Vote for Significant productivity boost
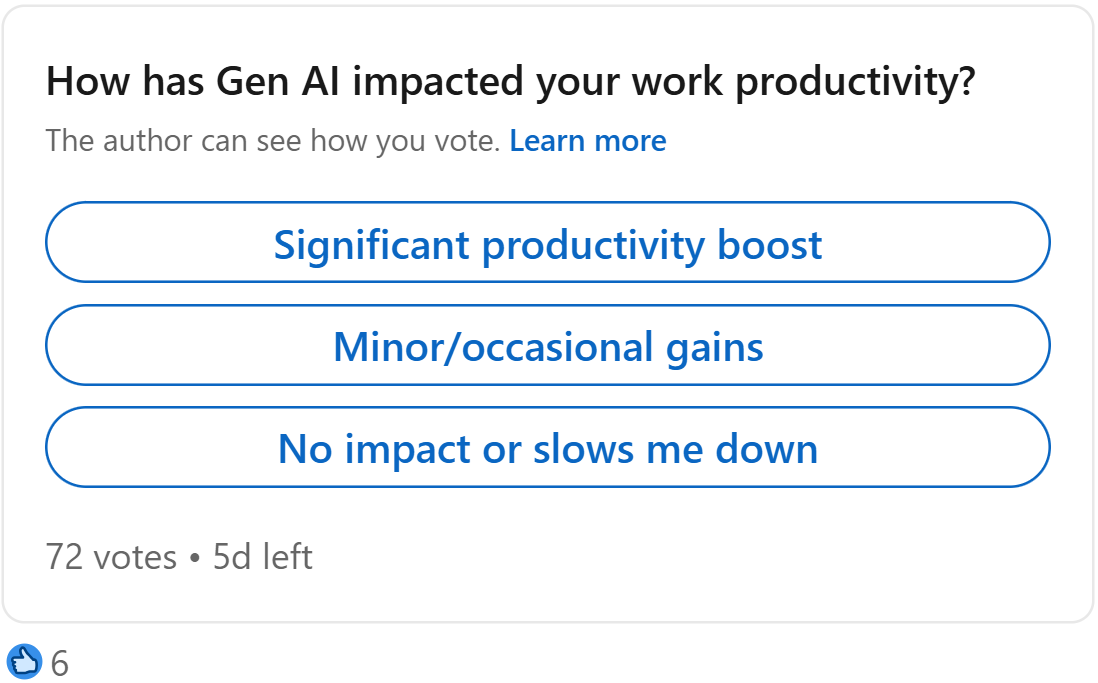1098x683 pixels. [x=548, y=243]
